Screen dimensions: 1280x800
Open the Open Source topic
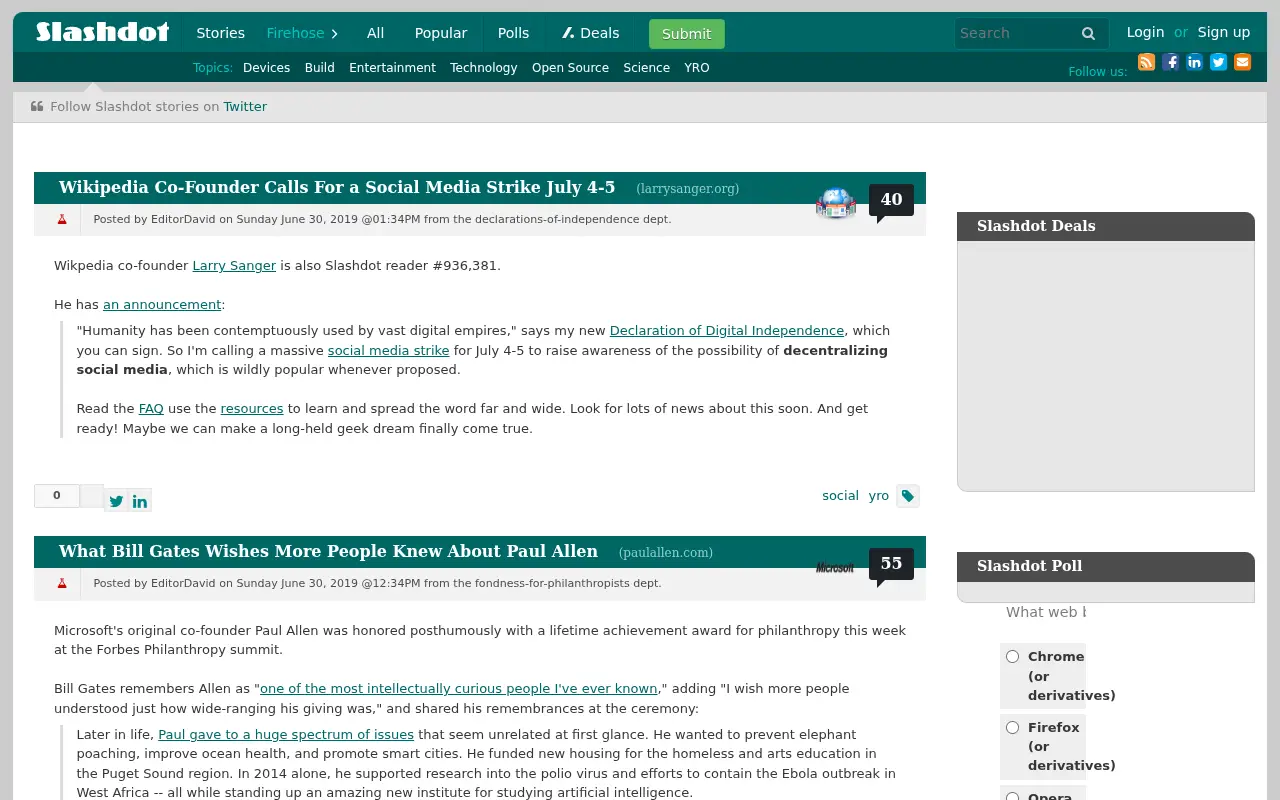[570, 68]
